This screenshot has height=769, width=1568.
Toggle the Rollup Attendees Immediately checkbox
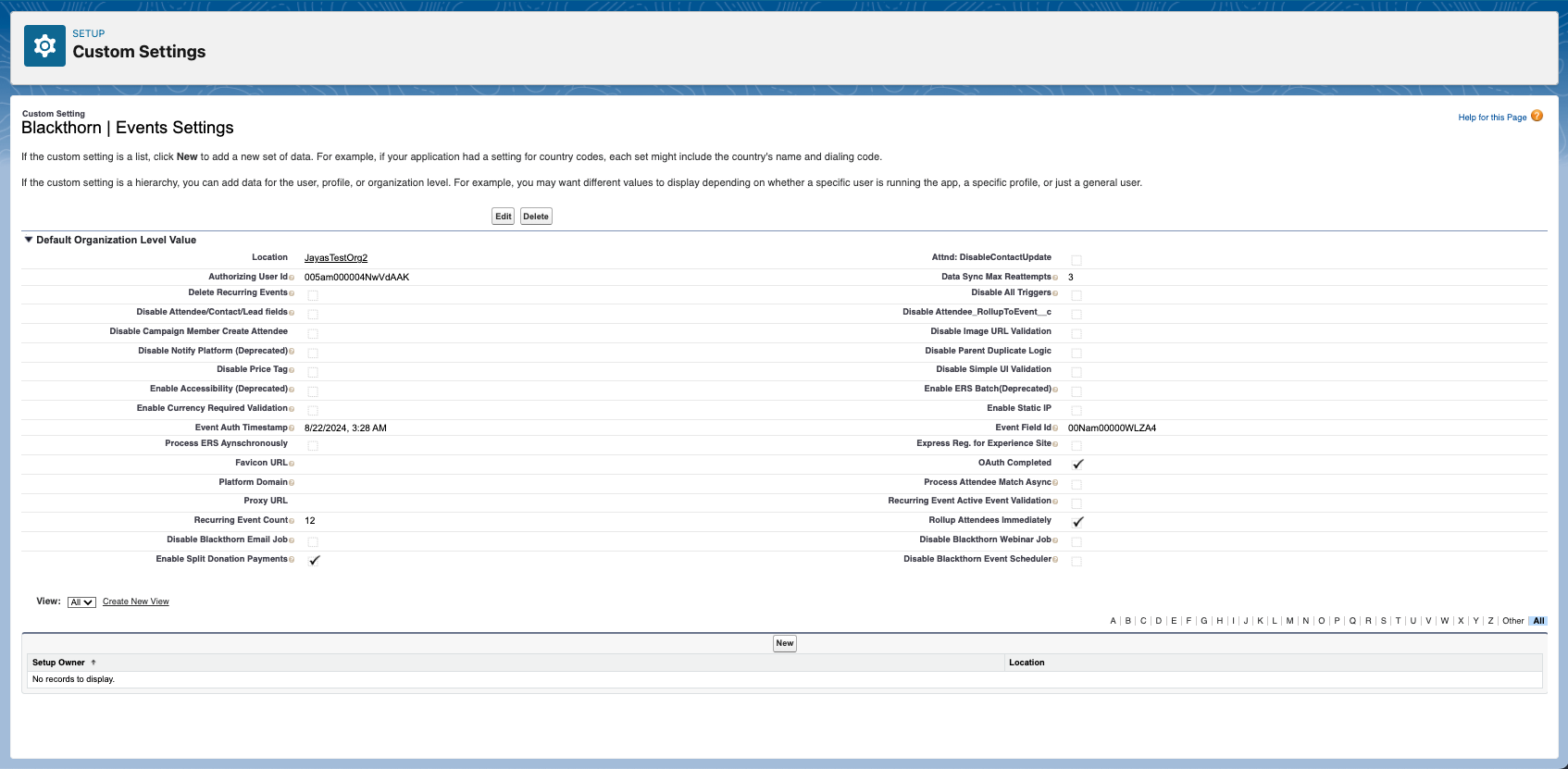[1076, 522]
